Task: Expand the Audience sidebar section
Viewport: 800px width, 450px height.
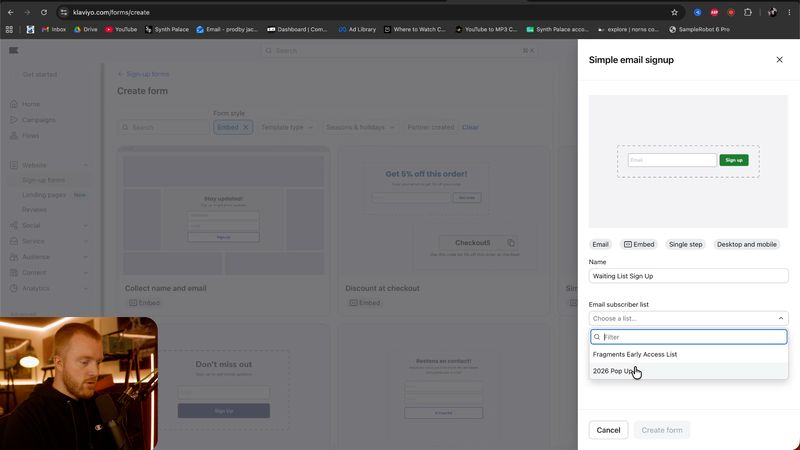Action: tap(49, 257)
